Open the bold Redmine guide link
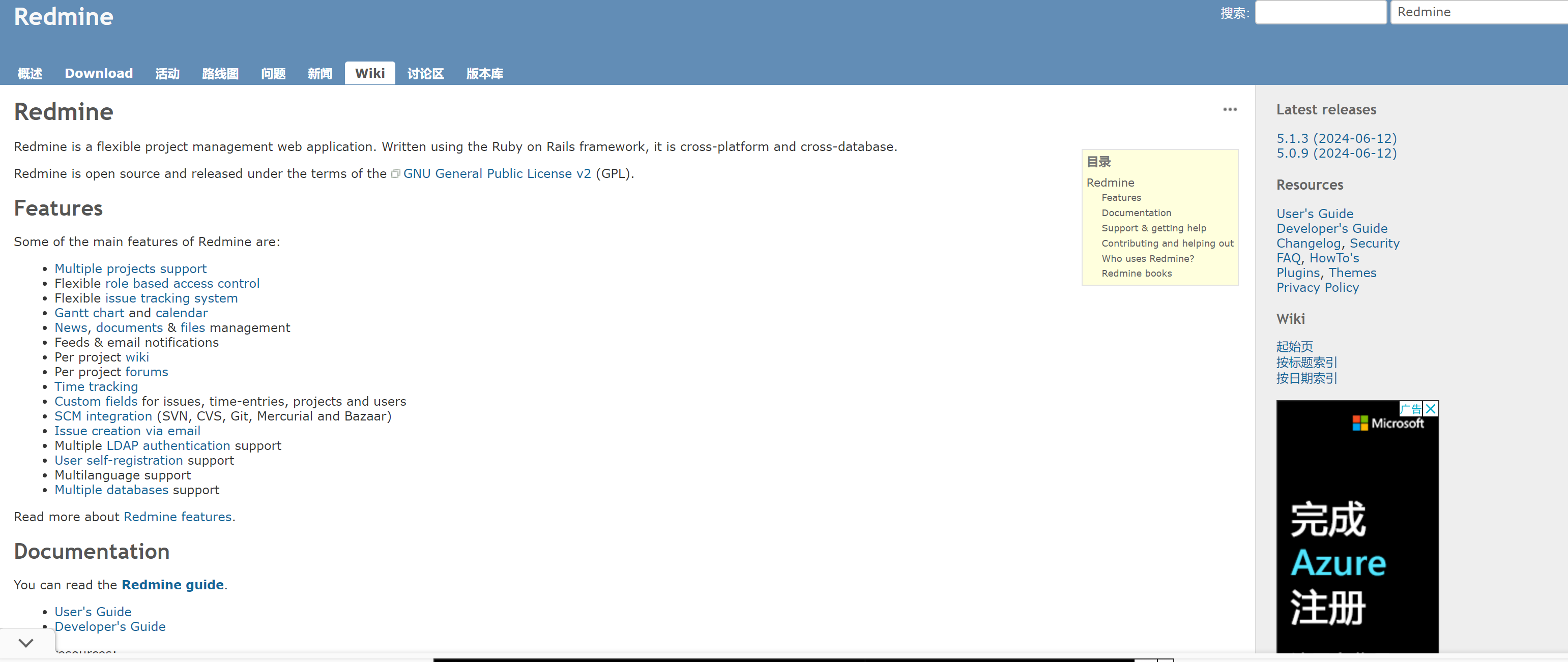This screenshot has width=1568, height=662. point(173,584)
